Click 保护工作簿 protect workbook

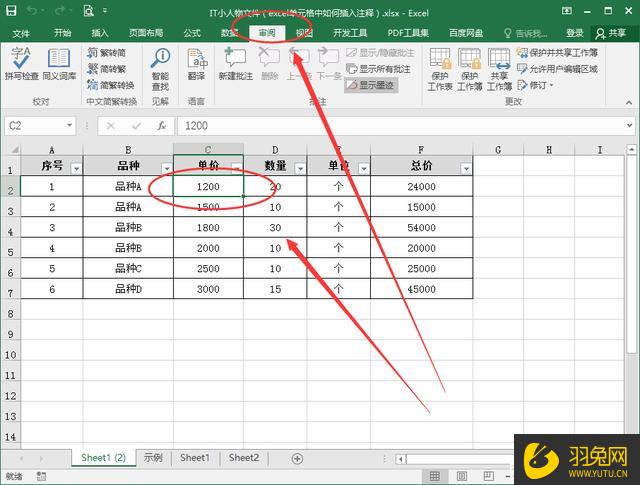click(469, 69)
